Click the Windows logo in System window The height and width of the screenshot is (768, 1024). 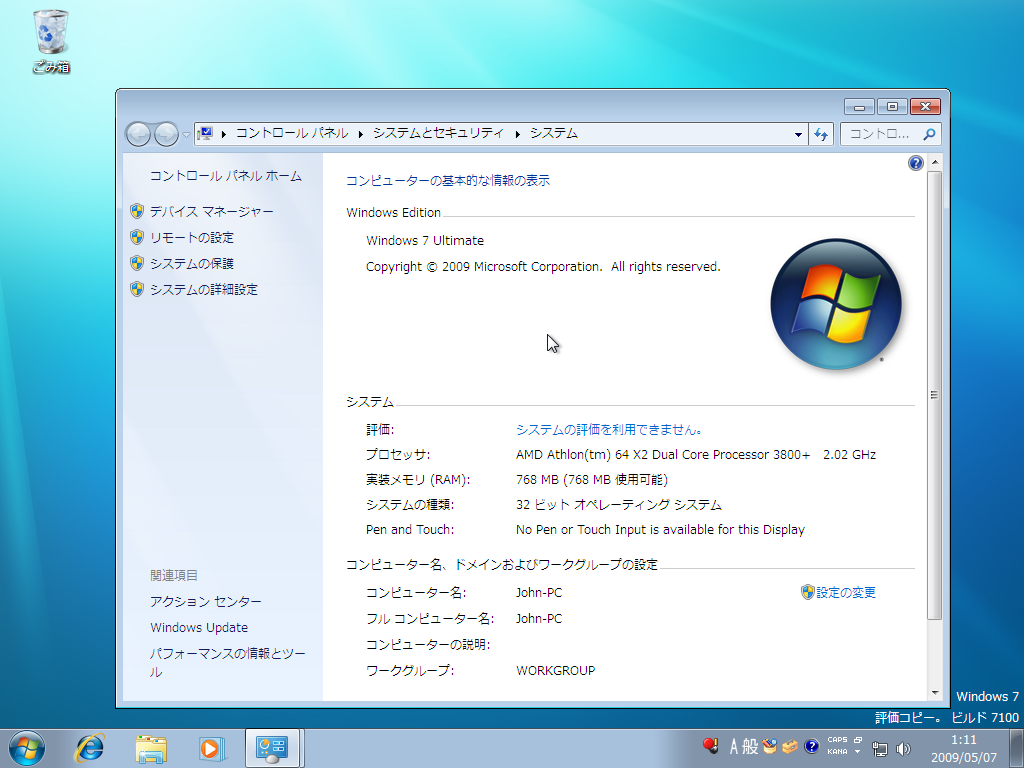[x=836, y=304]
